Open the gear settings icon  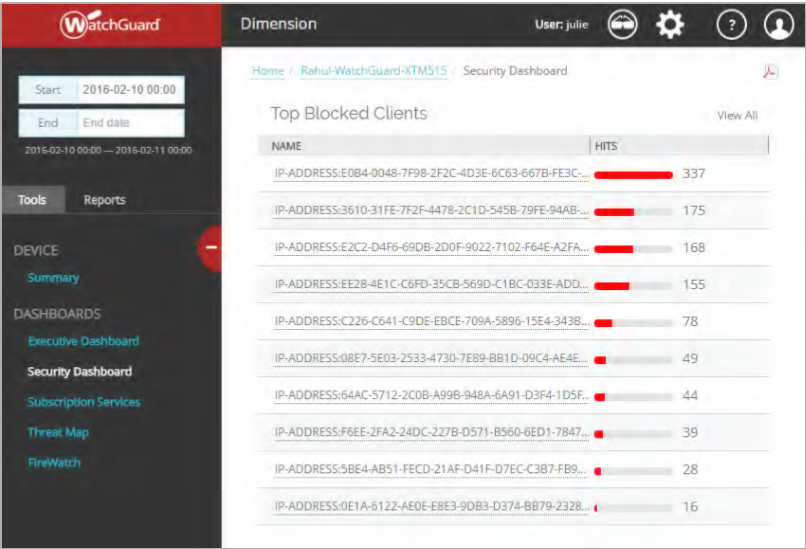coord(670,24)
